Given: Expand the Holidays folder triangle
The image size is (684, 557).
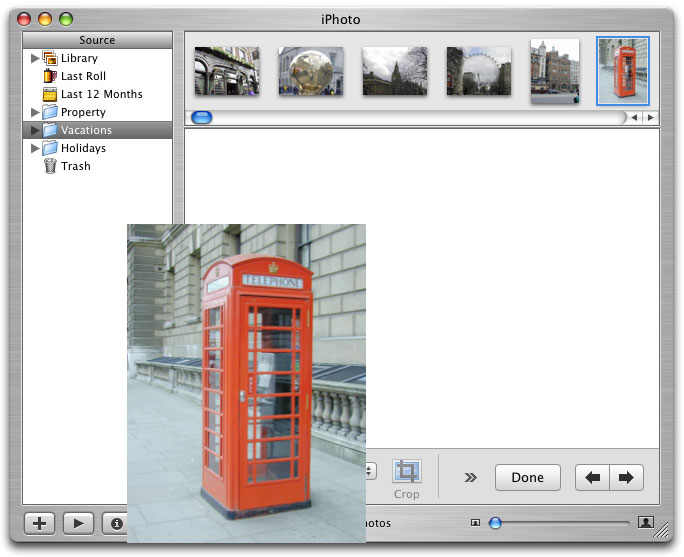Looking at the screenshot, I should (x=35, y=149).
